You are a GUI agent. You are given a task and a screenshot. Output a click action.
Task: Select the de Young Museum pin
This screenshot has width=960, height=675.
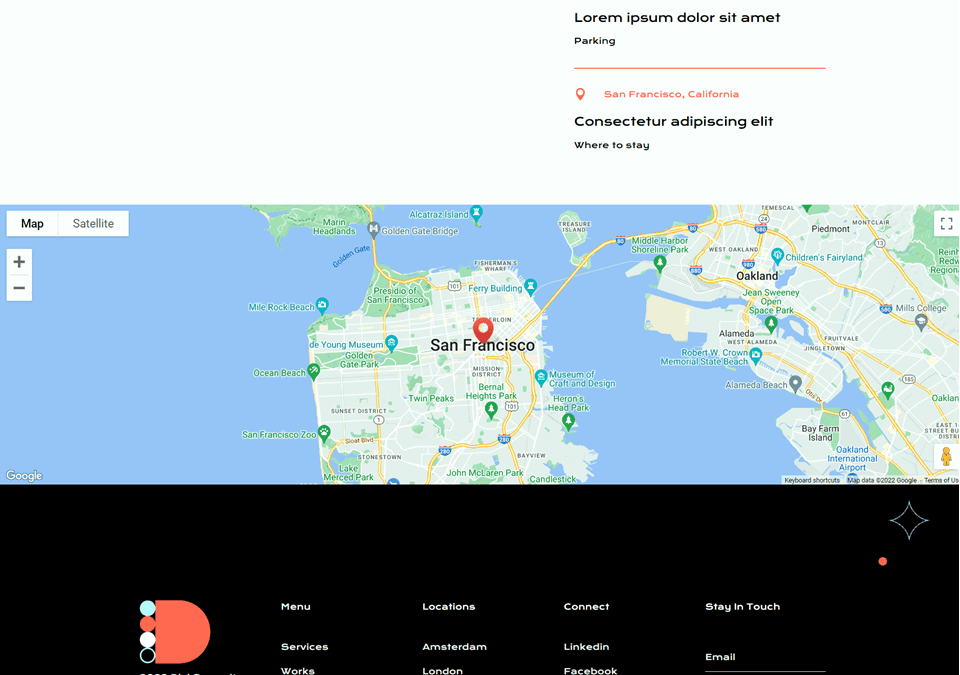[x=392, y=343]
